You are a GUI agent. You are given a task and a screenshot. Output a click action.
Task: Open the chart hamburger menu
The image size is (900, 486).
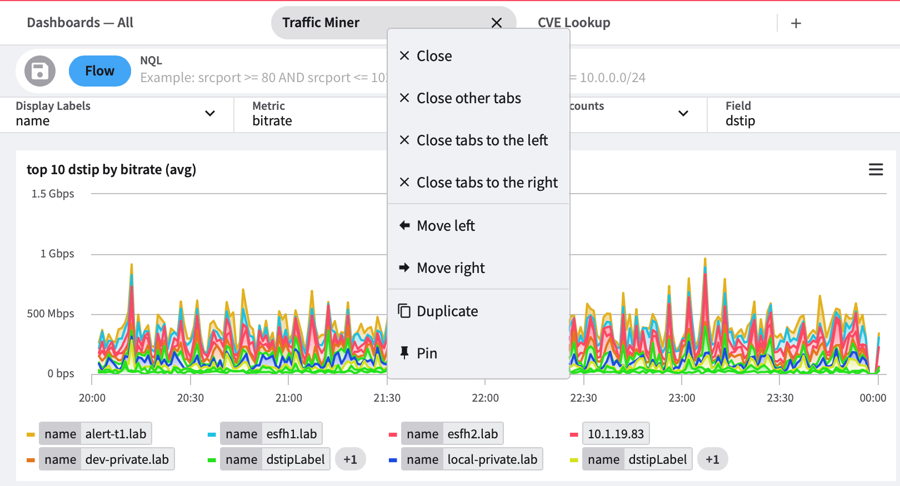click(x=875, y=170)
